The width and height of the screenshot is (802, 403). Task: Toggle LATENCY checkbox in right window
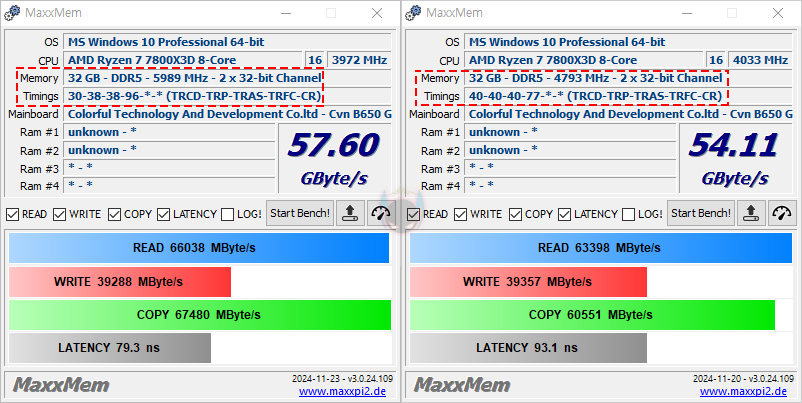click(x=565, y=214)
